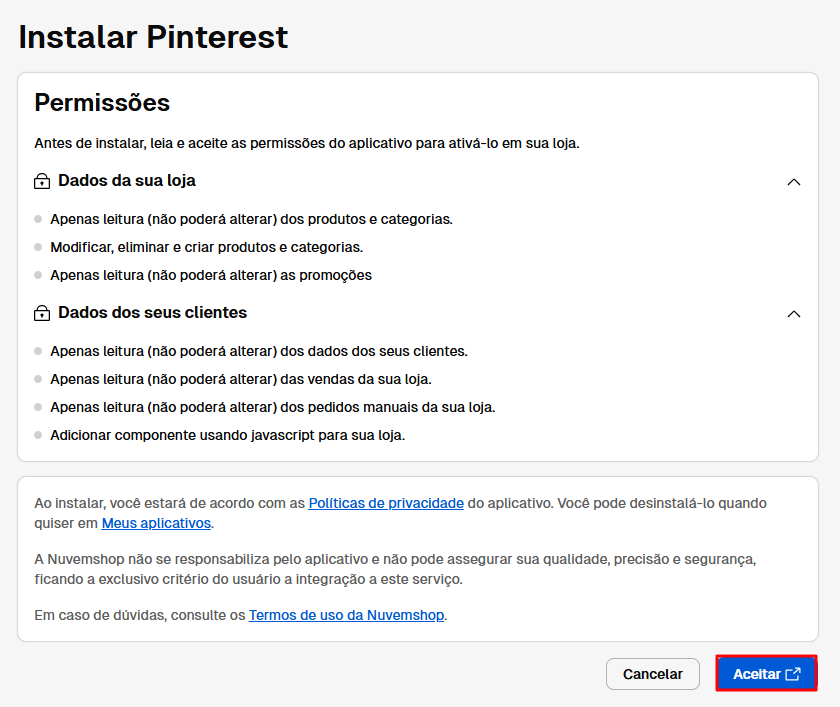840x707 pixels.
Task: Click the Instalar Pinterest page title
Action: click(153, 37)
